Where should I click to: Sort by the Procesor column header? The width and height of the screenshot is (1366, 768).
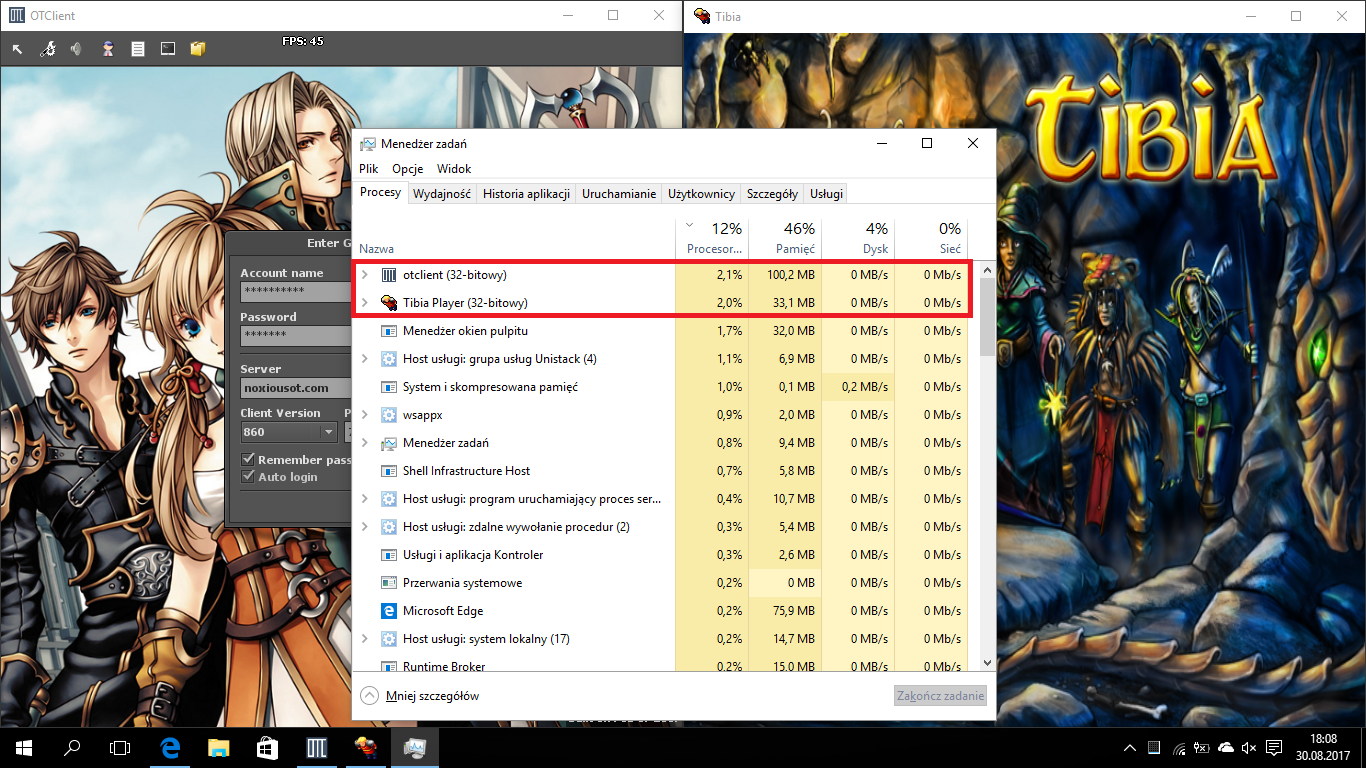click(712, 239)
